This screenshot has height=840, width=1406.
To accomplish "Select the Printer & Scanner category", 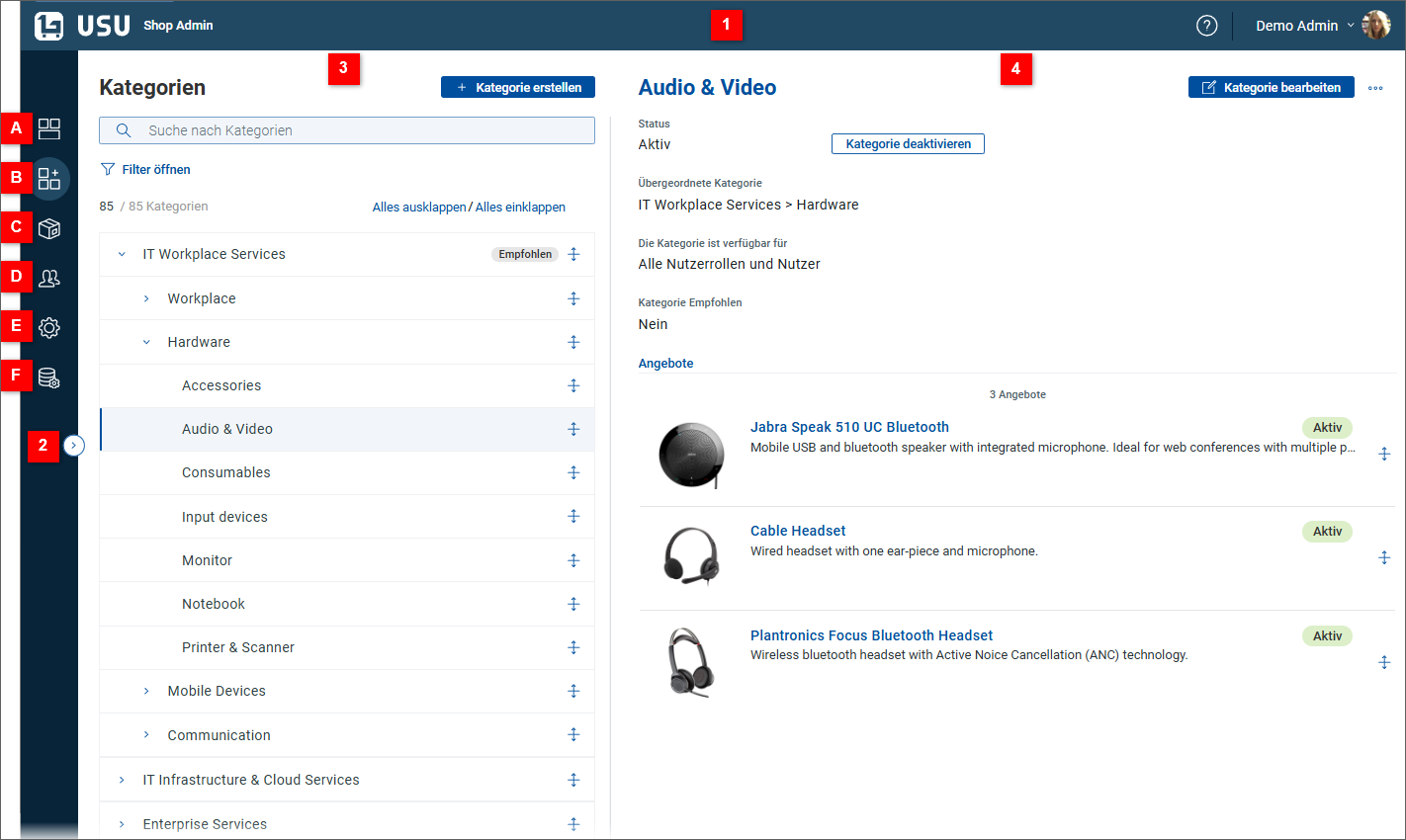I will pos(238,647).
